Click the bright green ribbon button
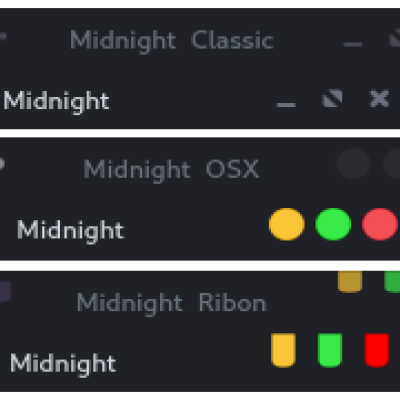Screen dimensions: 400x400 point(330,350)
